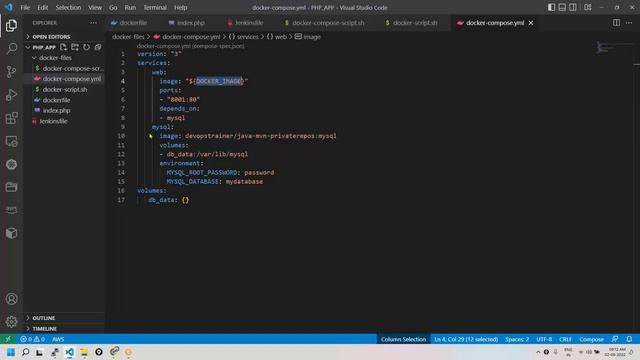The image size is (640, 360).
Task: Open File Explorer from taskbar
Action: coord(84,352)
